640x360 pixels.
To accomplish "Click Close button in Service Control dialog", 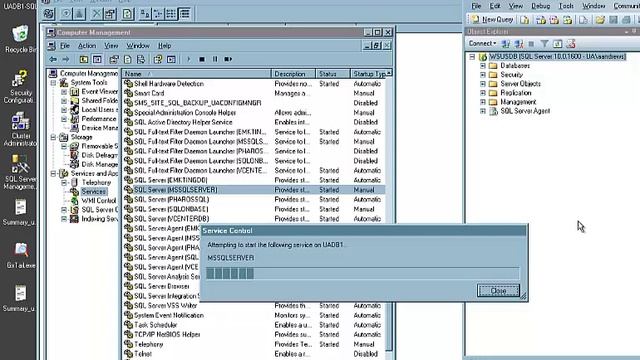I will click(498, 291).
